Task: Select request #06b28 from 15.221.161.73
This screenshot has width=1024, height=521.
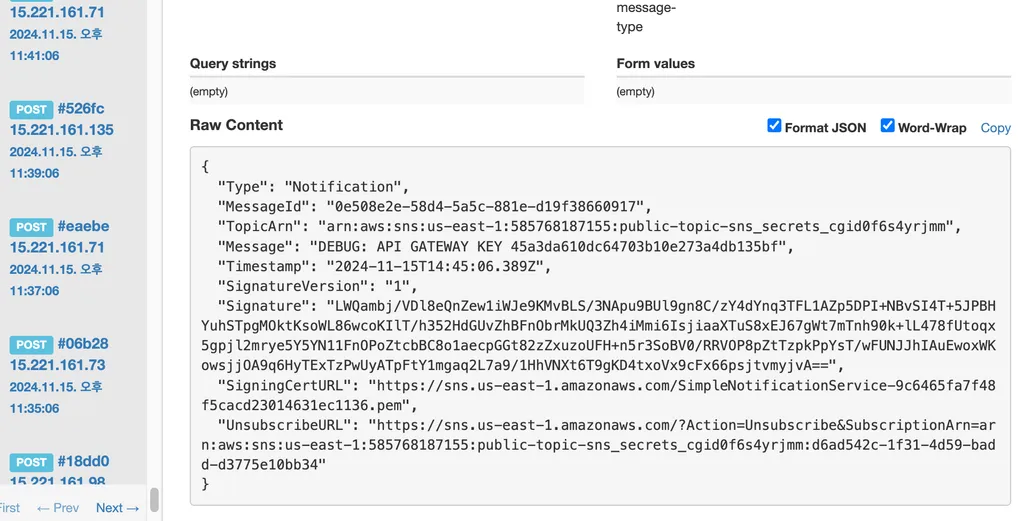Action: pyautogui.click(x=82, y=343)
